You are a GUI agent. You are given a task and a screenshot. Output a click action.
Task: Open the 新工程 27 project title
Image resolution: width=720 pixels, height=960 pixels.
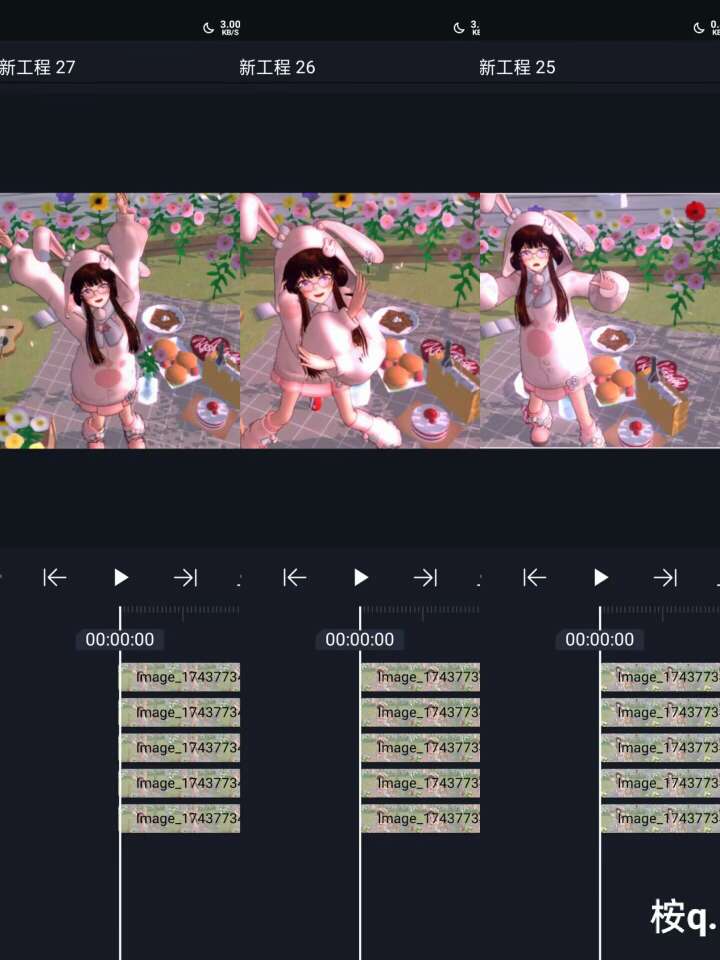37,67
